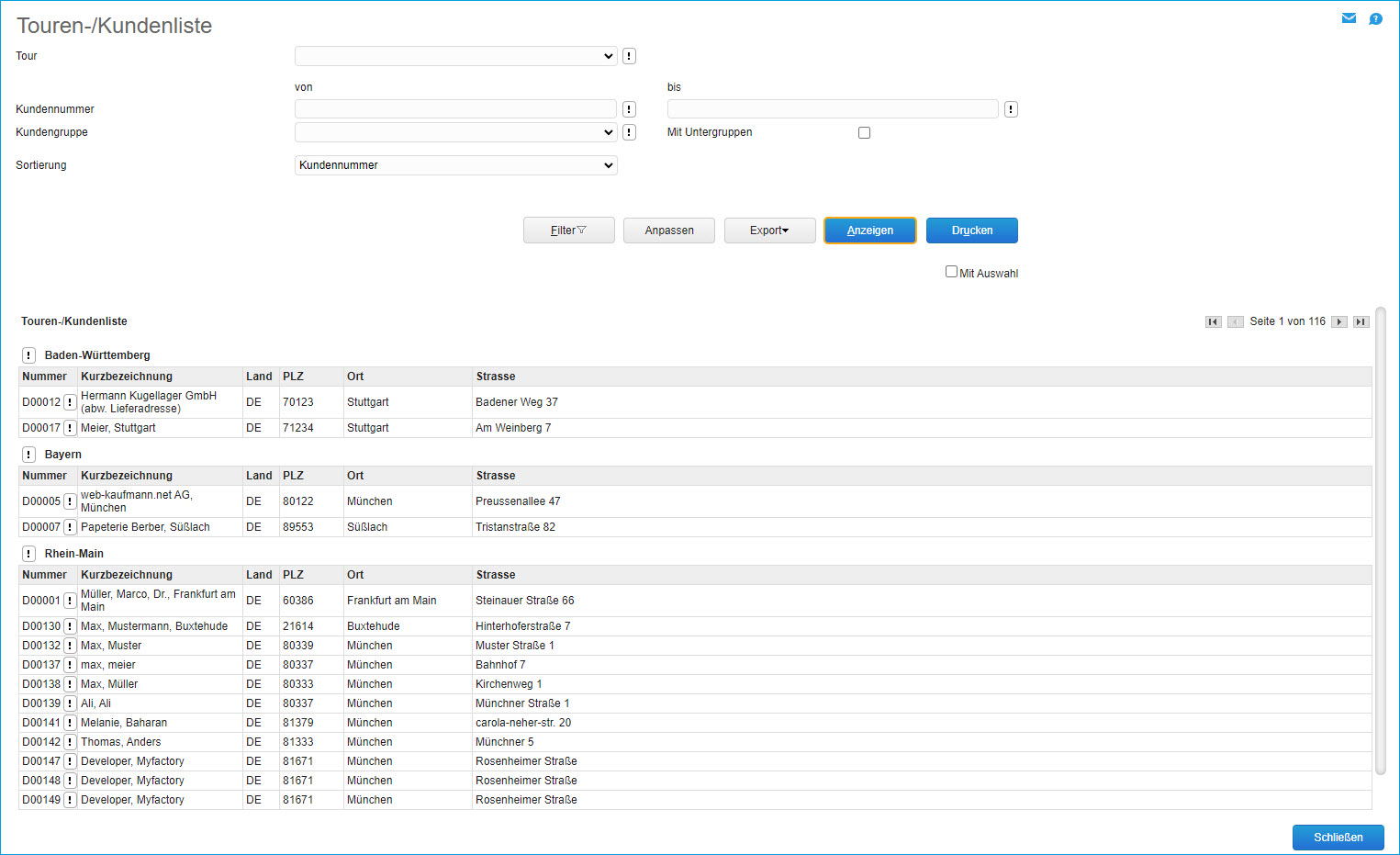Open info icon for customer D00148
Viewport: 1400px width, 855px height.
pyautogui.click(x=70, y=781)
